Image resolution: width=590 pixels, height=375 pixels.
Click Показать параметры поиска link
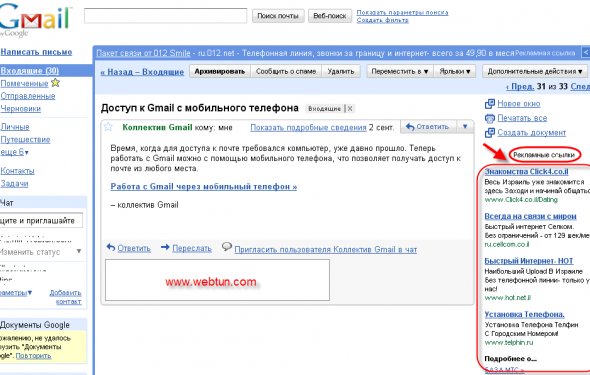pos(402,12)
